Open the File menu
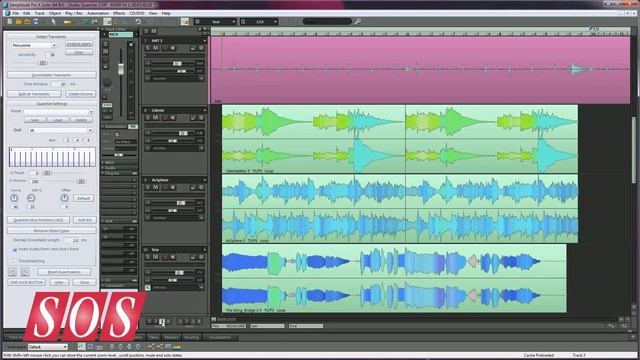Image resolution: width=640 pixels, height=360 pixels. pos(16,13)
